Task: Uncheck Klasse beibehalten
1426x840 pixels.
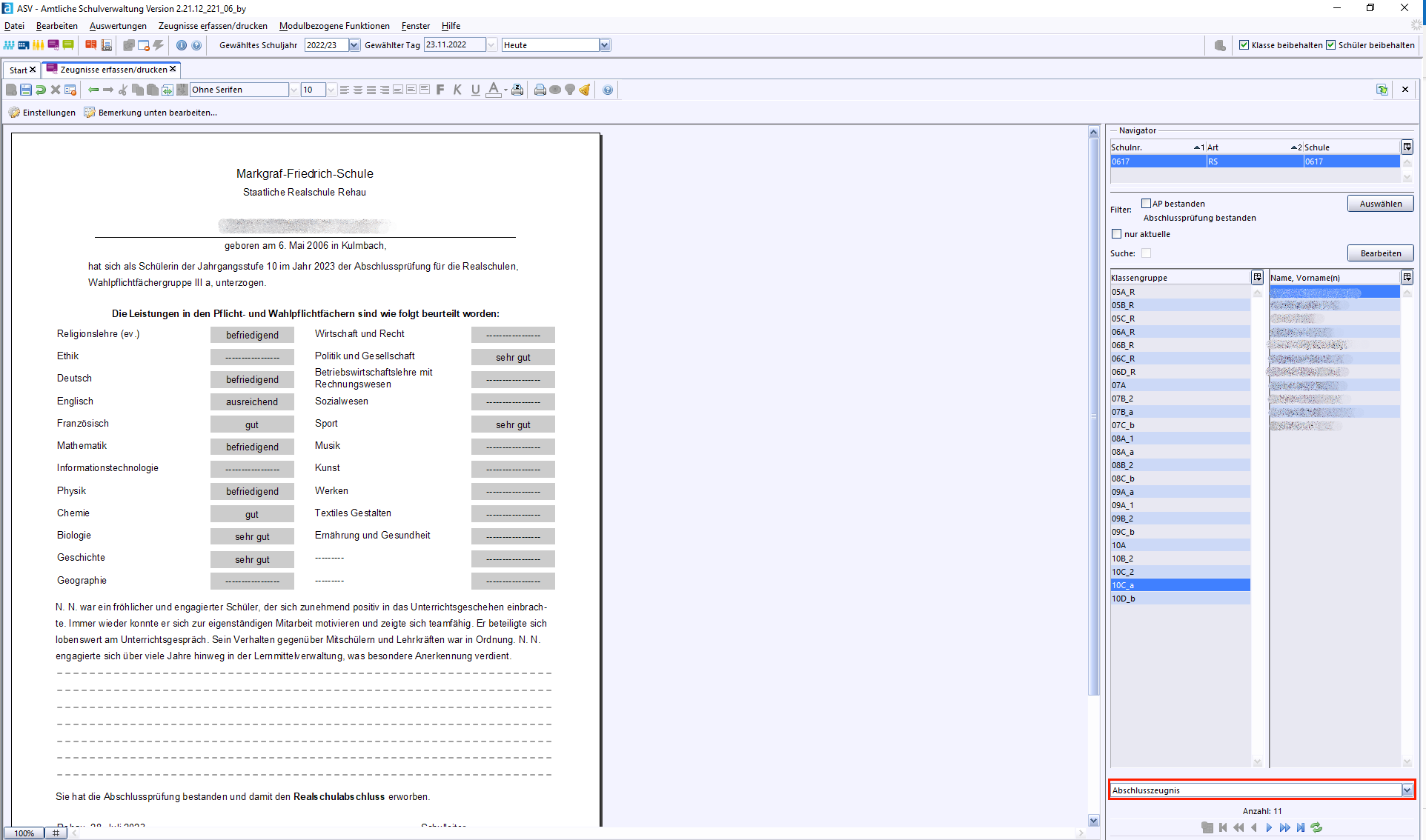Action: point(1244,45)
